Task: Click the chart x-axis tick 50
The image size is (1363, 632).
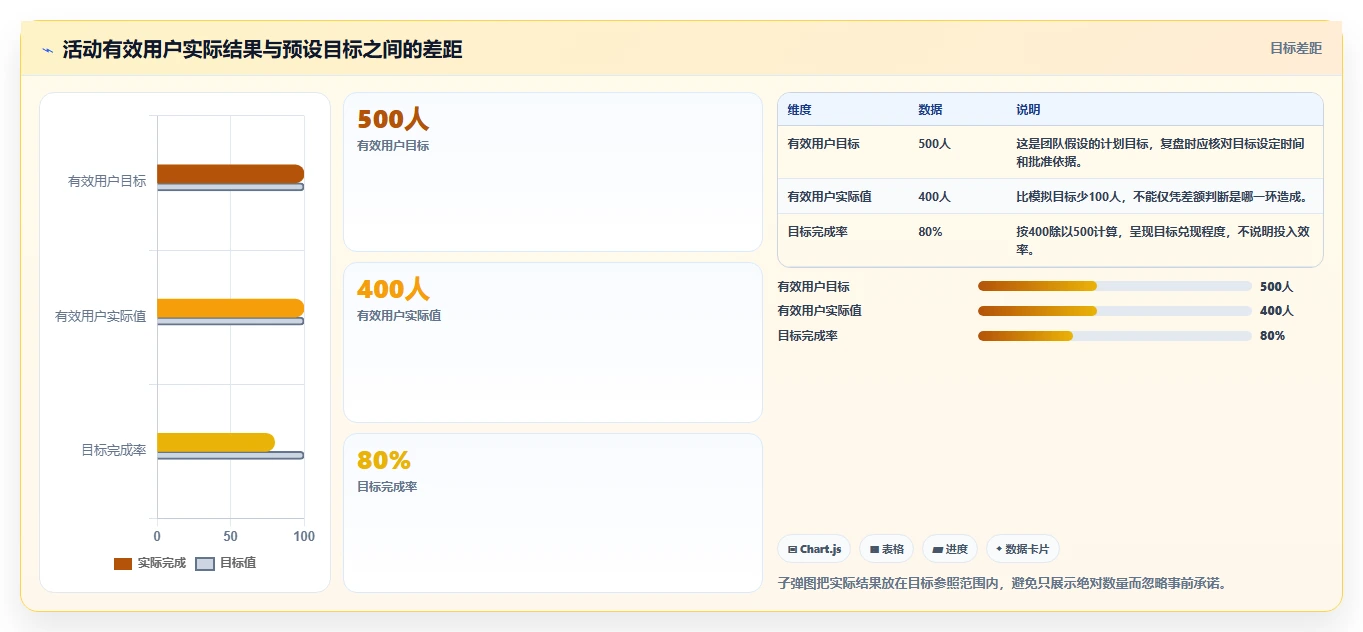Action: tap(230, 537)
